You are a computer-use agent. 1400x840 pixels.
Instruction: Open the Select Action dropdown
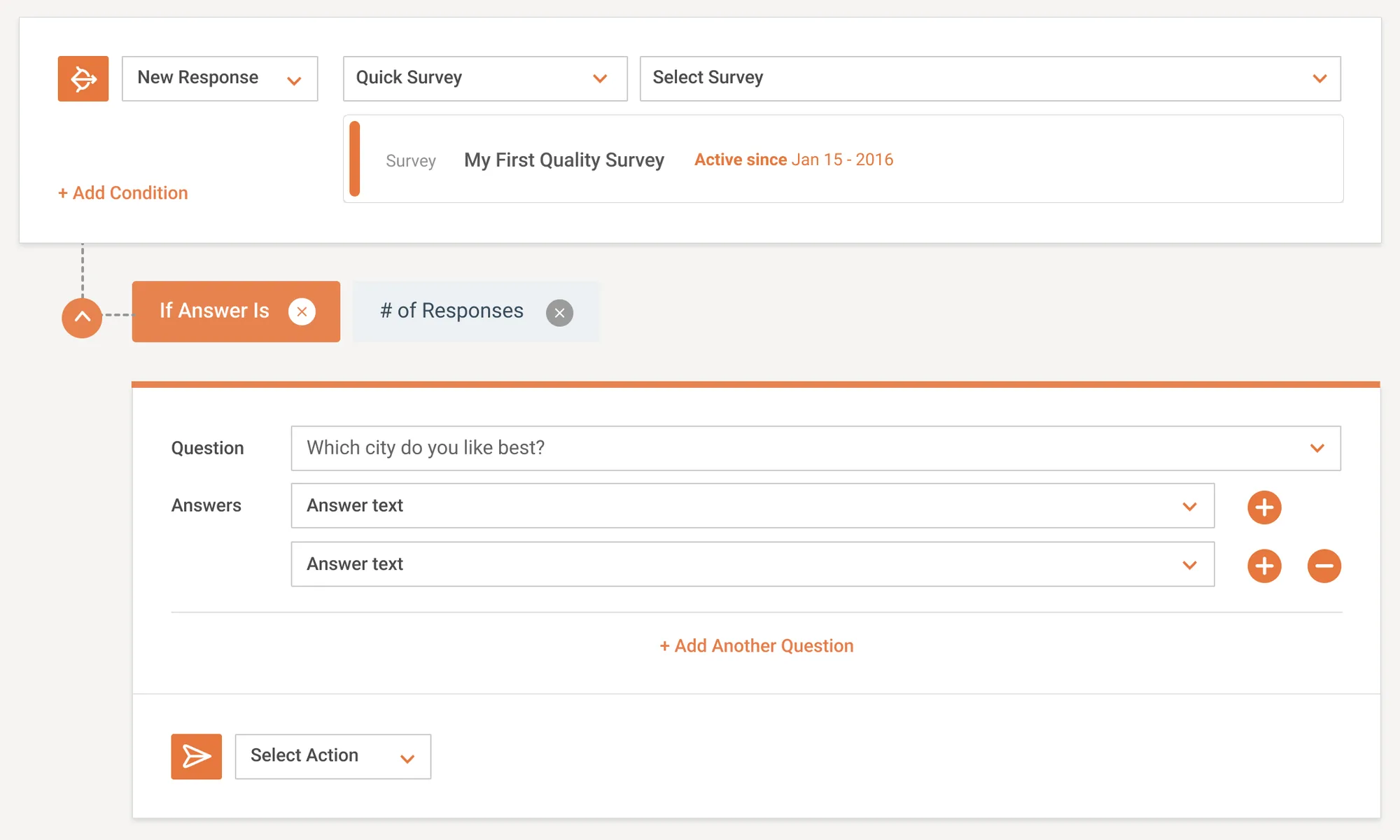coord(333,756)
